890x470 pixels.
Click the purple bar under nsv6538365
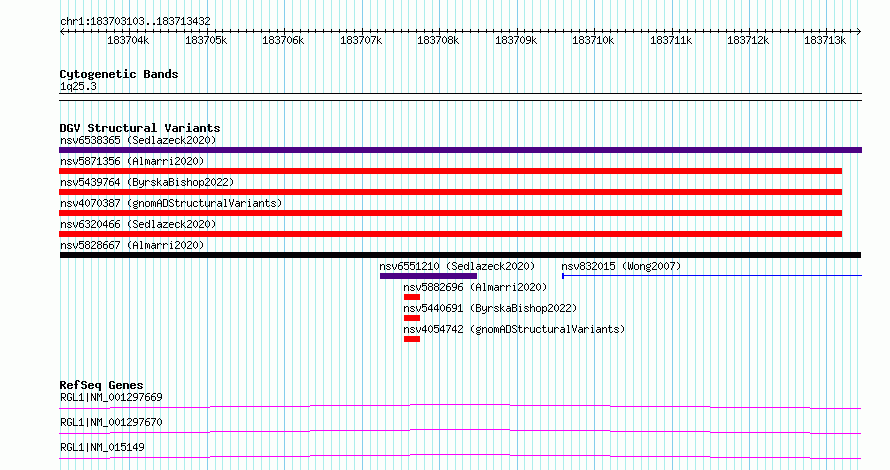click(460, 150)
